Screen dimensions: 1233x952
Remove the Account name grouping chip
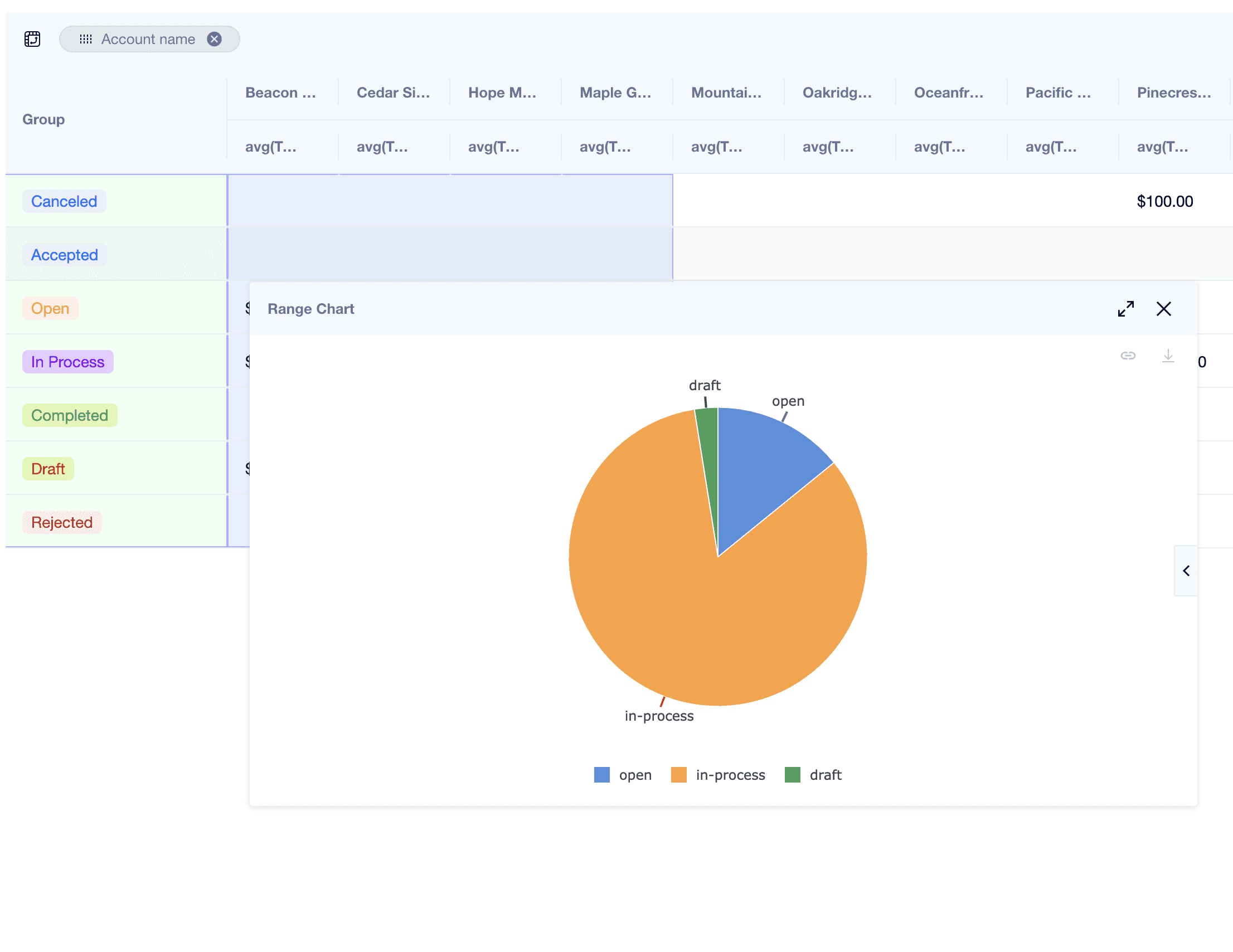[x=214, y=39]
